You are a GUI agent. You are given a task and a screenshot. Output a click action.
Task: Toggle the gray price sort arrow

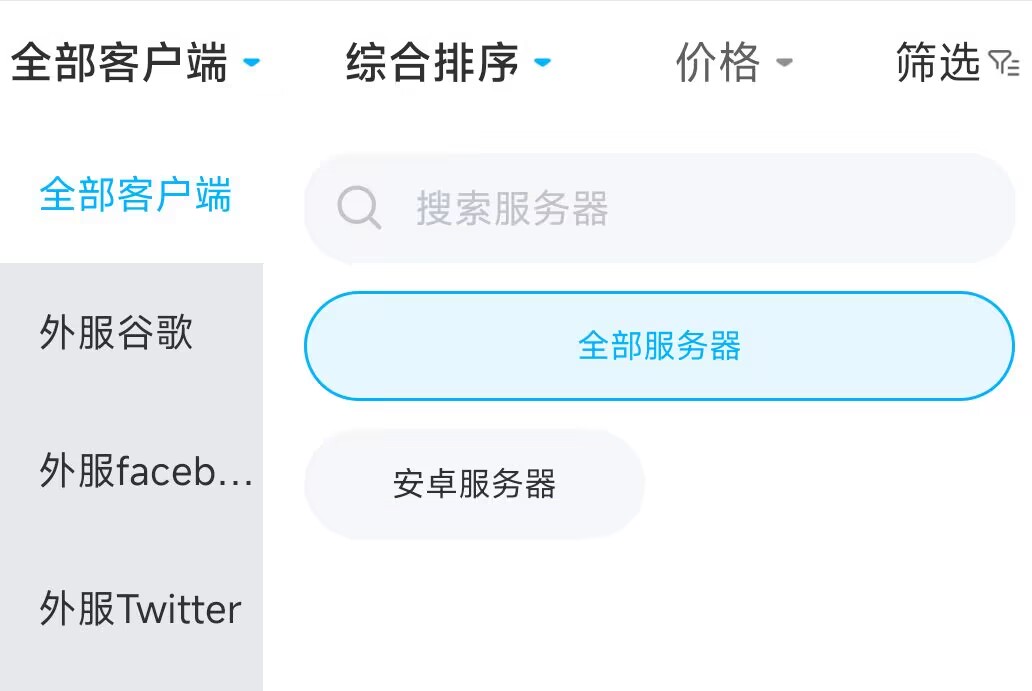785,62
